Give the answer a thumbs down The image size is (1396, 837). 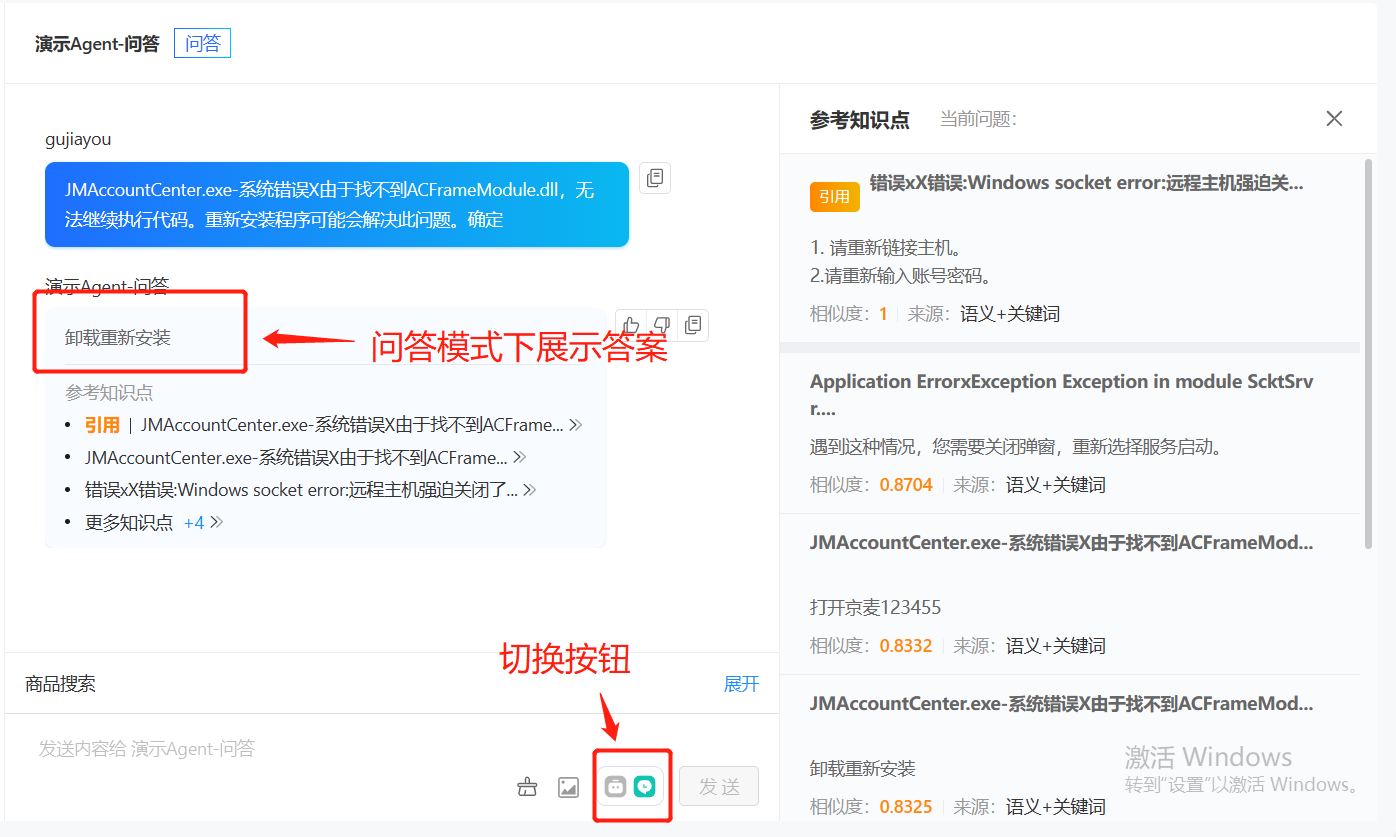pos(661,325)
